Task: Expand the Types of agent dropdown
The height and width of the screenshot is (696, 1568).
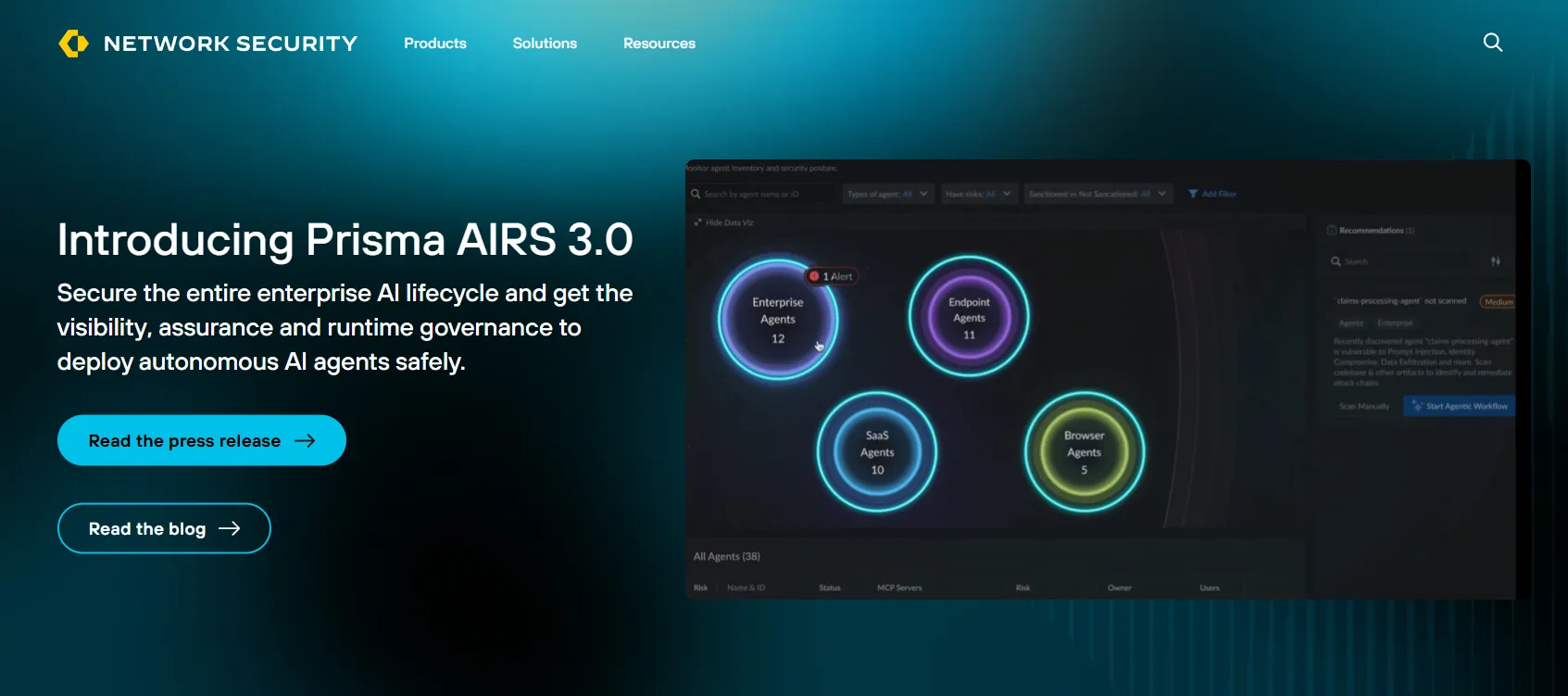Action: pyautogui.click(x=887, y=194)
